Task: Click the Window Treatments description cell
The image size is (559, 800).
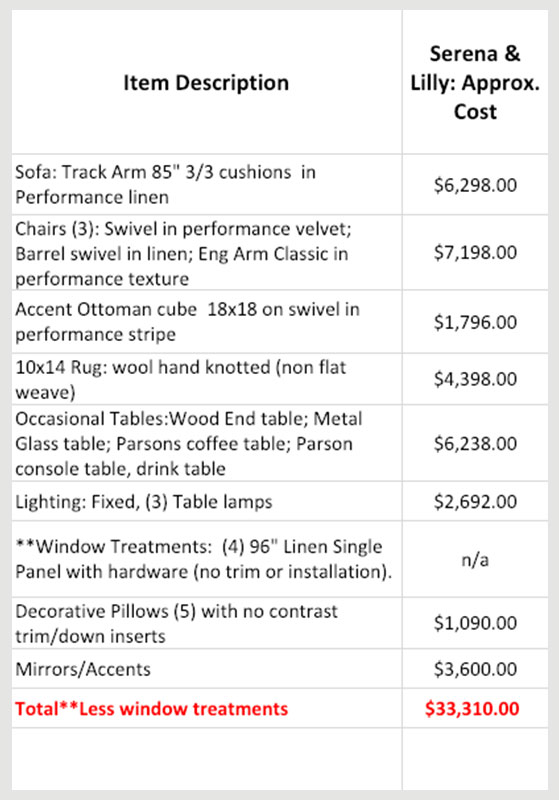Action: [x=207, y=559]
